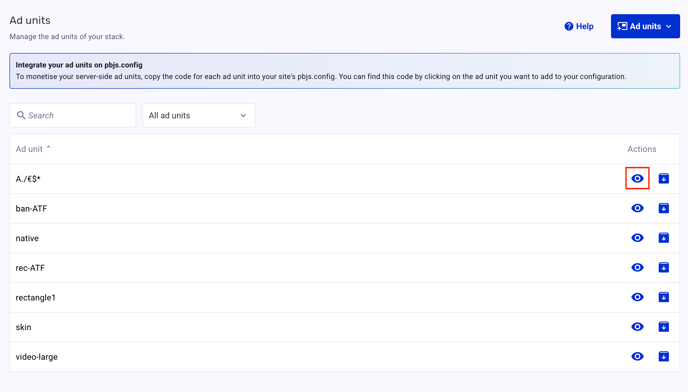This screenshot has width=688, height=392.
Task: View the video-large unit eye icon
Action: tap(637, 356)
